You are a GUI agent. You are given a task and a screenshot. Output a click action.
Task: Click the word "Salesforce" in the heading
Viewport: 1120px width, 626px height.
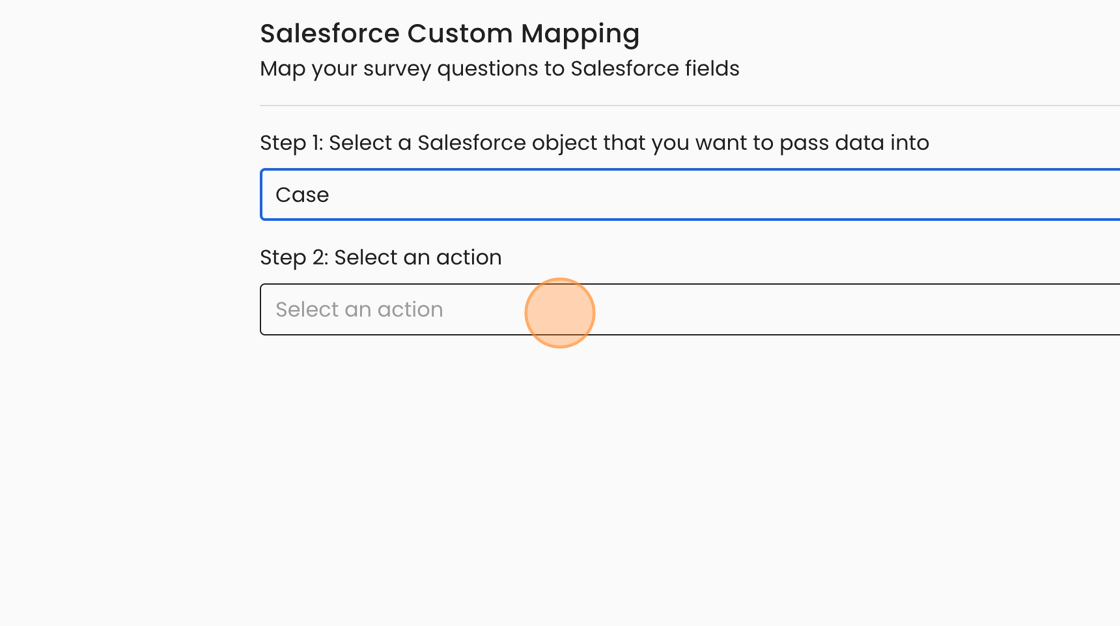(x=329, y=33)
